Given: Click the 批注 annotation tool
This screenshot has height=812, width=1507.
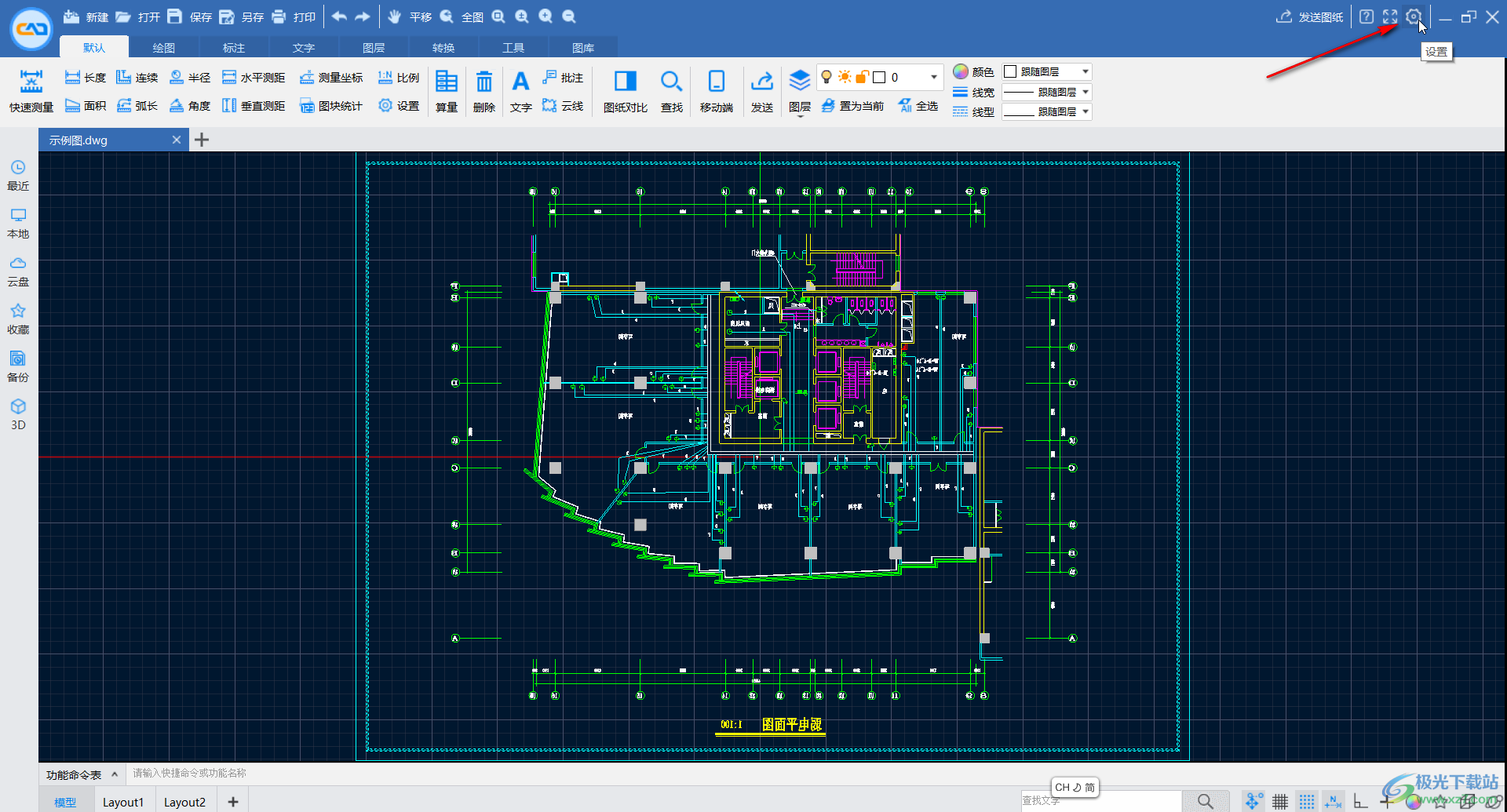Looking at the screenshot, I should click(563, 77).
